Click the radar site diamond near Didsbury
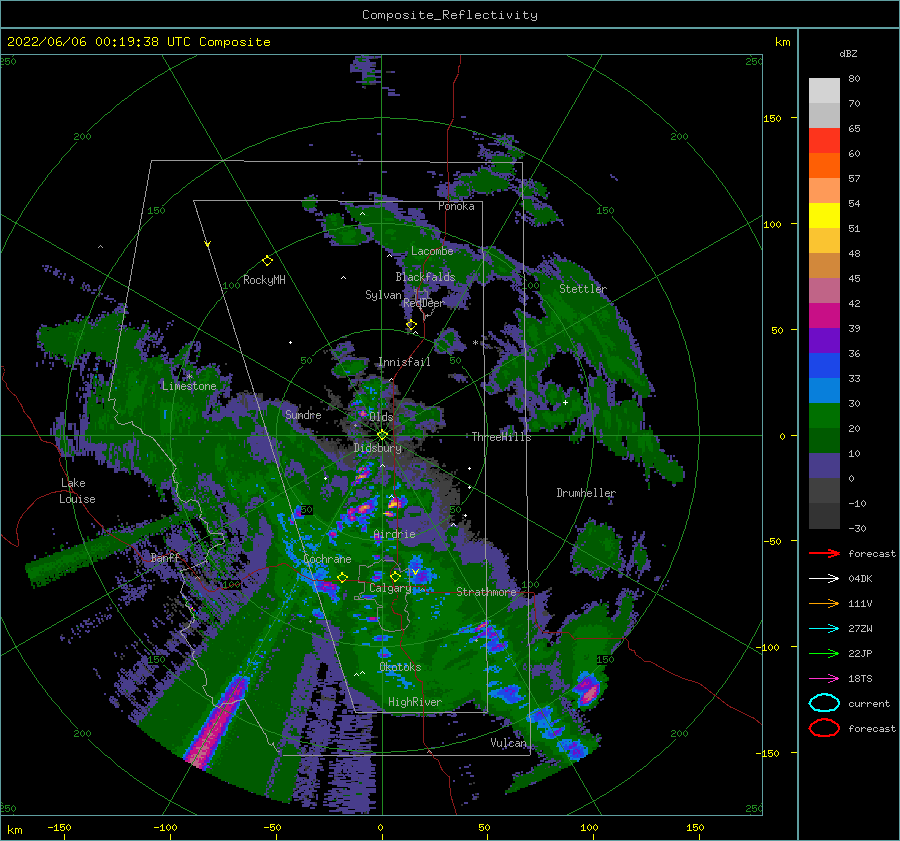 tap(382, 435)
